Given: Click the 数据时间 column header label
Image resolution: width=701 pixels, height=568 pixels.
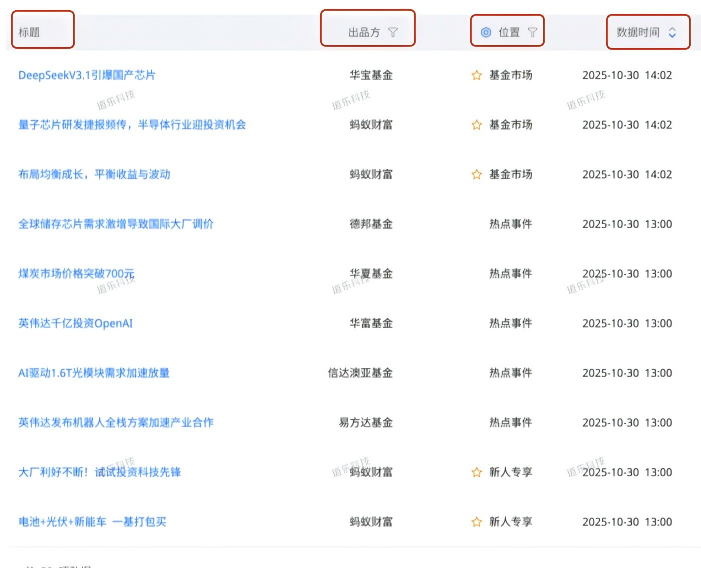Looking at the screenshot, I should [x=638, y=32].
